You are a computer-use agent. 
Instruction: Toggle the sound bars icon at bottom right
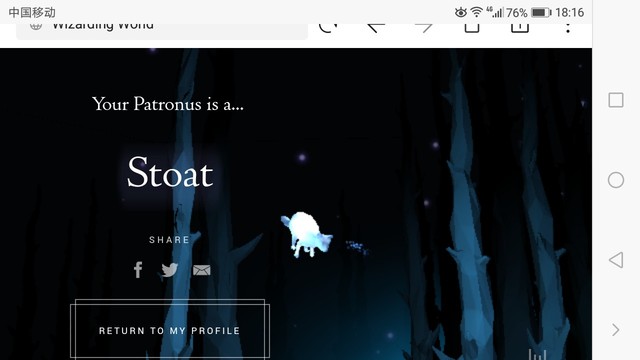click(x=537, y=354)
